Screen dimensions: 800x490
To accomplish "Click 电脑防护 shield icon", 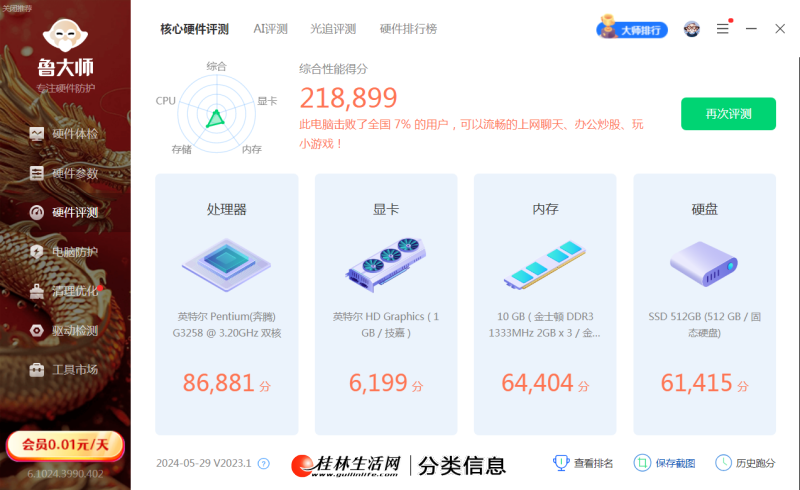I will (x=37, y=252).
